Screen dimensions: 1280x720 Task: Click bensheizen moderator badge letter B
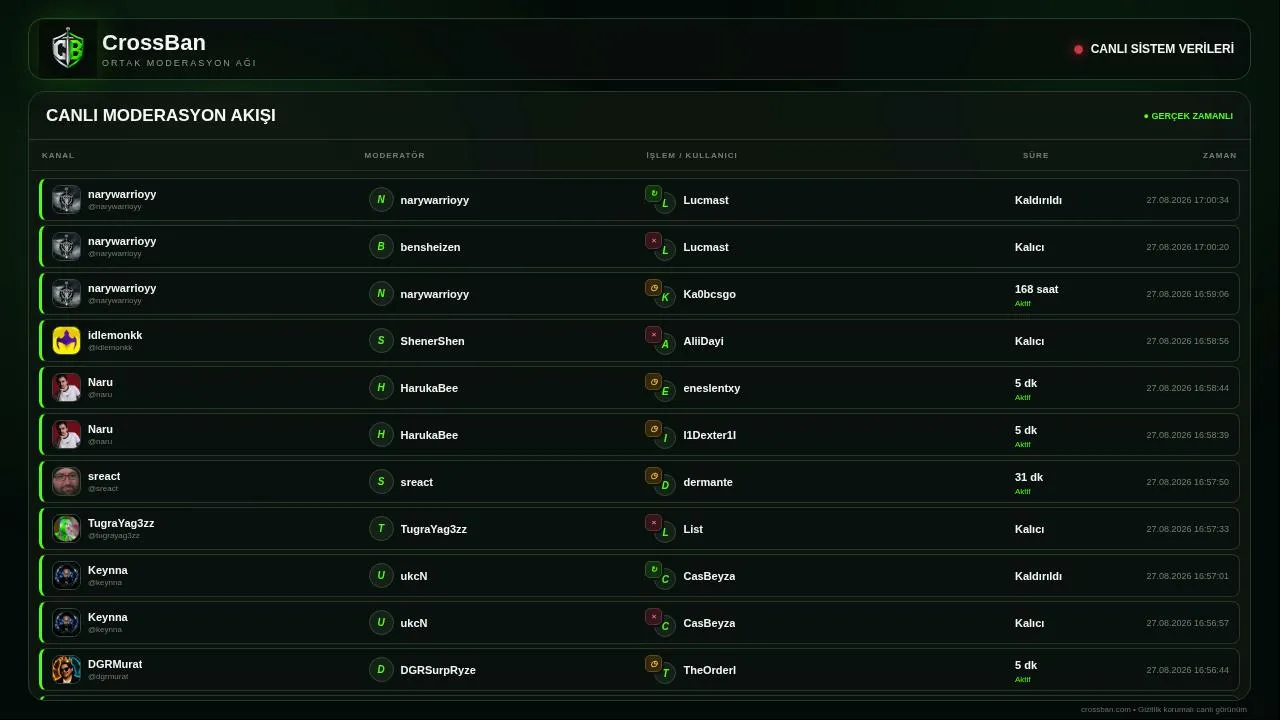381,247
